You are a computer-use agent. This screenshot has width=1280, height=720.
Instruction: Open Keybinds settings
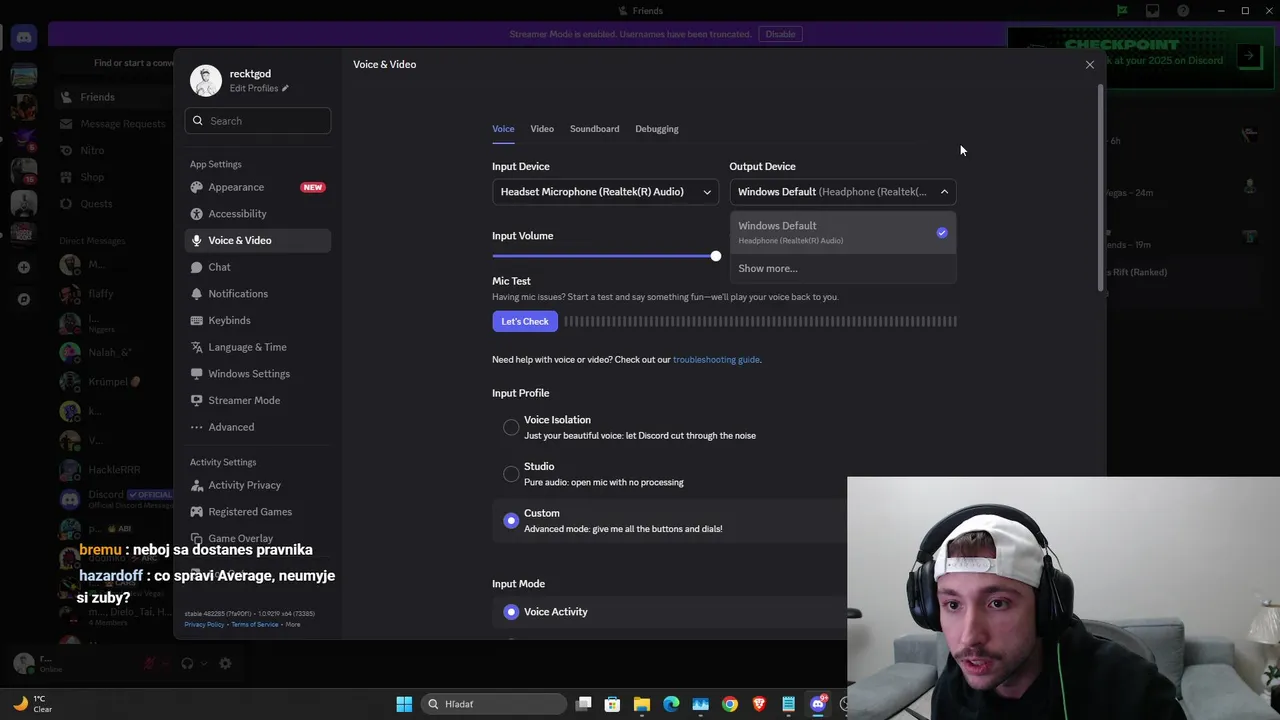tap(257, 320)
